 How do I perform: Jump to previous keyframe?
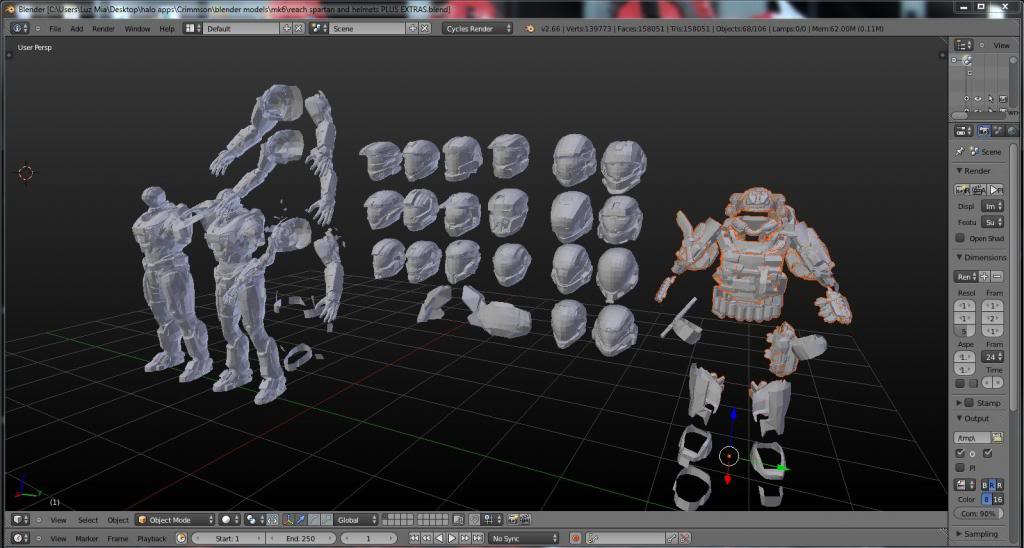[x=426, y=538]
